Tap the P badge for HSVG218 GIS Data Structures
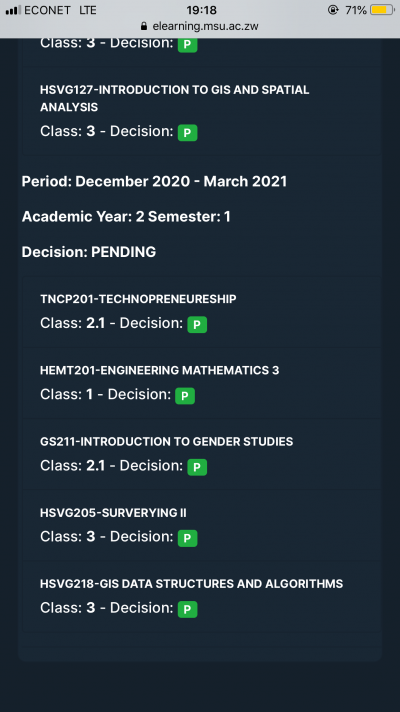Screen dimensions: 400x712 (188, 609)
